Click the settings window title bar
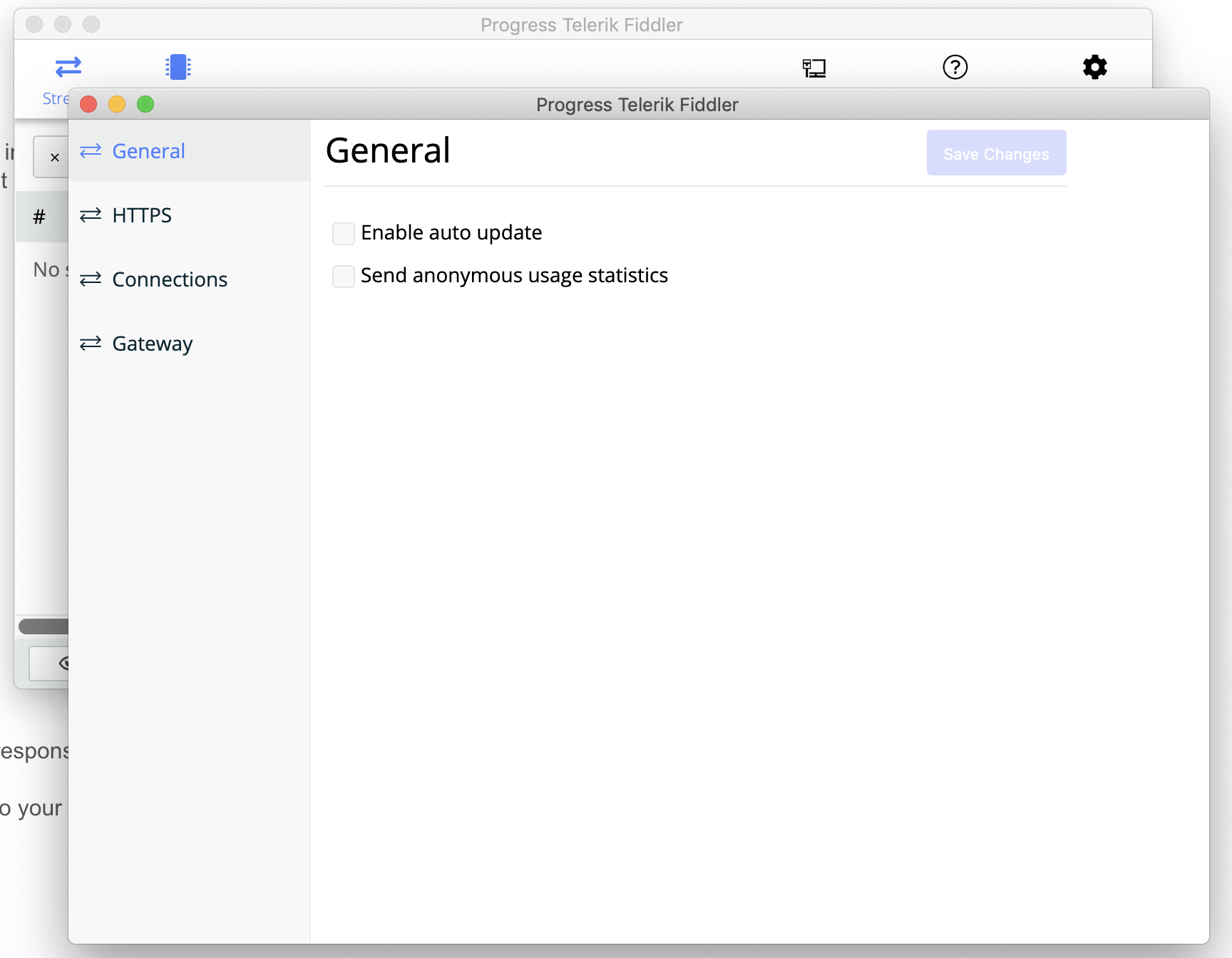 tap(637, 105)
